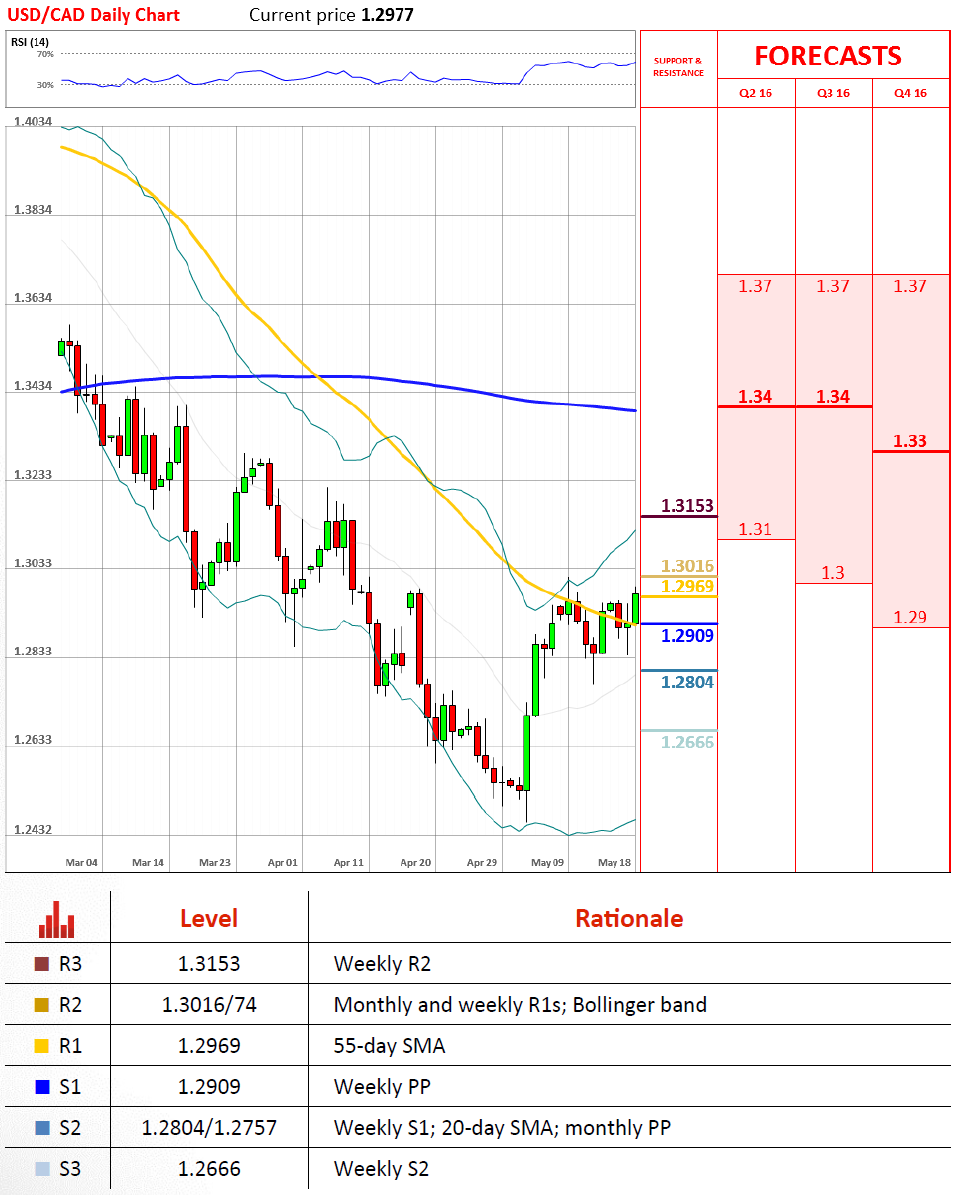Select the Q4 16 column header
The width and height of the screenshot is (962, 1195).
[x=910, y=93]
